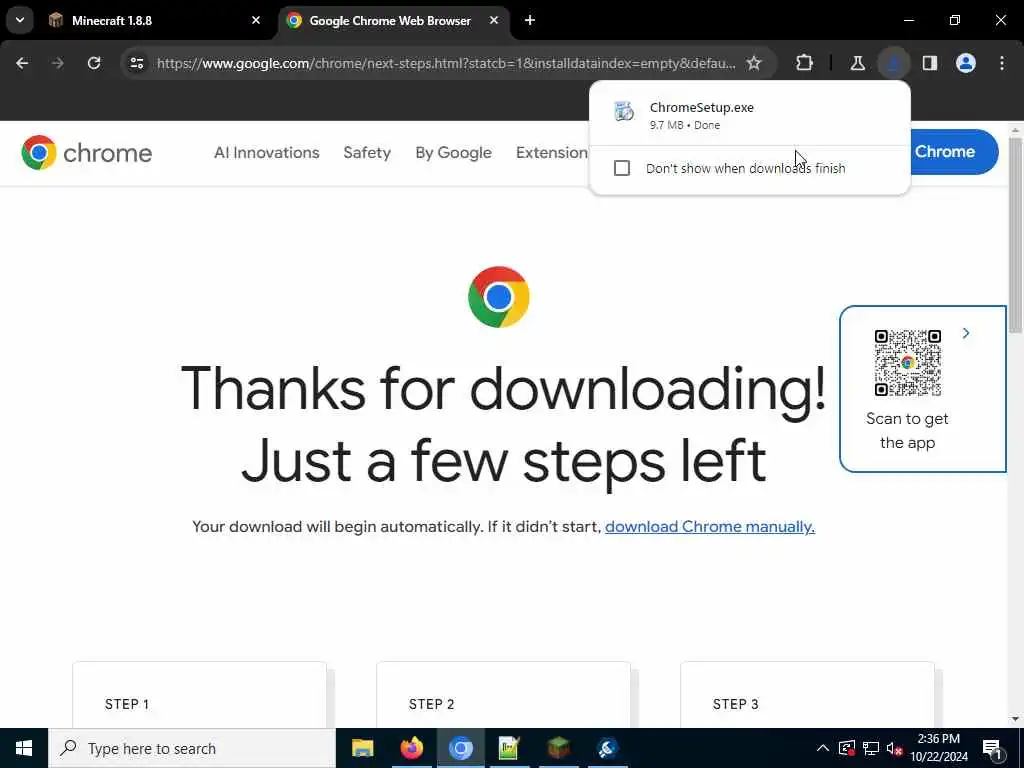Click STEP 3 card
This screenshot has width=1024, height=768.
807,694
